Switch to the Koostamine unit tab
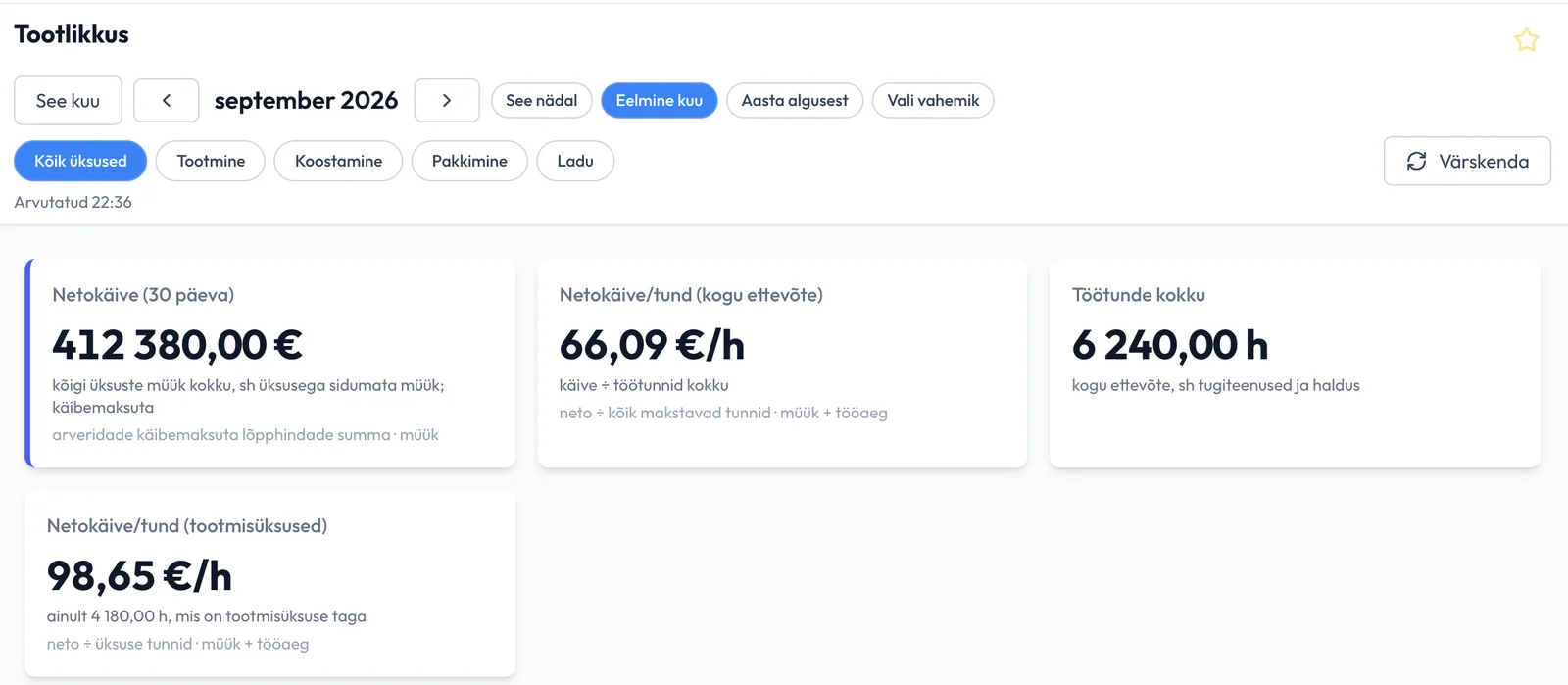 coord(338,161)
